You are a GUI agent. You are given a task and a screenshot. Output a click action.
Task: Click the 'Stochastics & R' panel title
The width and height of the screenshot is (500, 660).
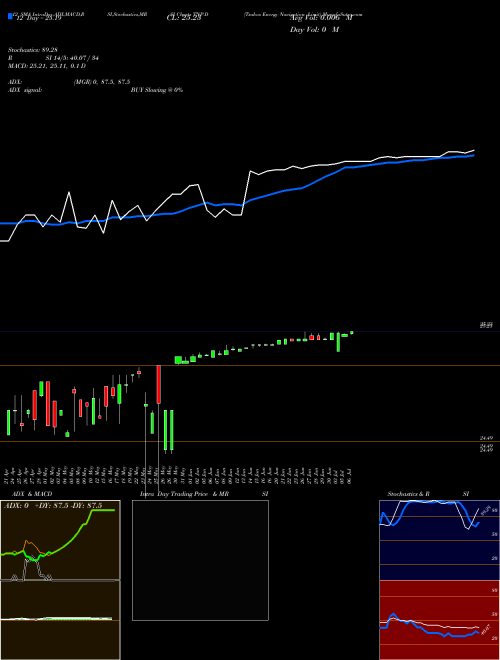[408, 494]
